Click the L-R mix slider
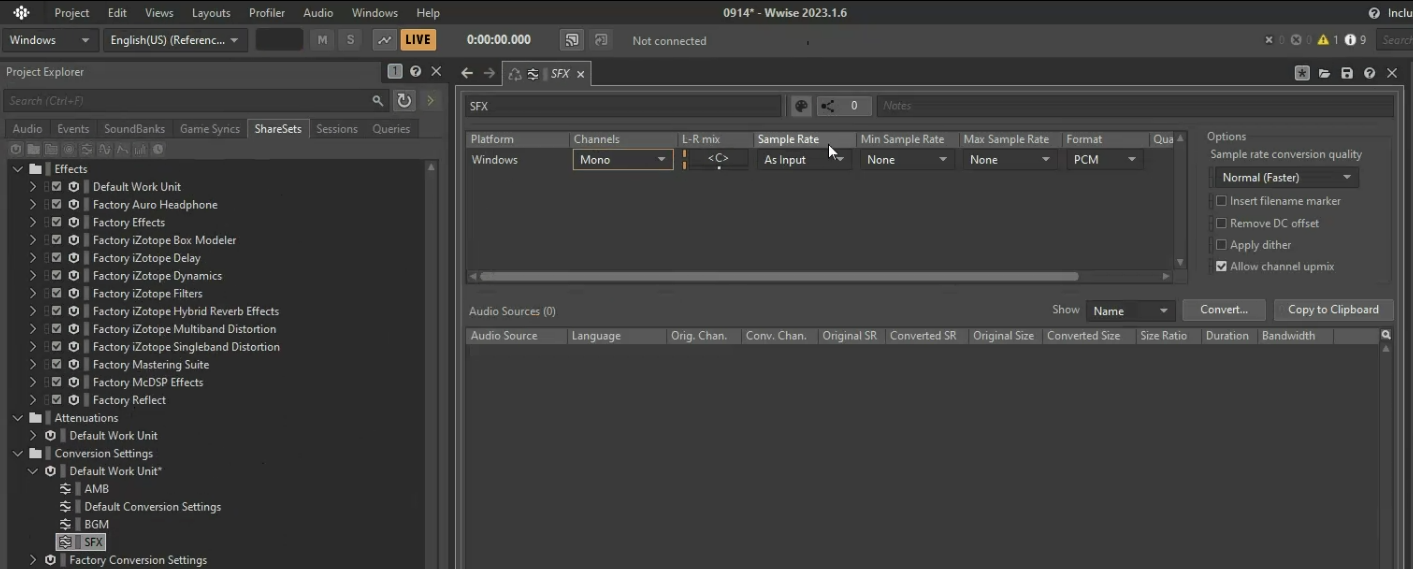 click(x=718, y=159)
